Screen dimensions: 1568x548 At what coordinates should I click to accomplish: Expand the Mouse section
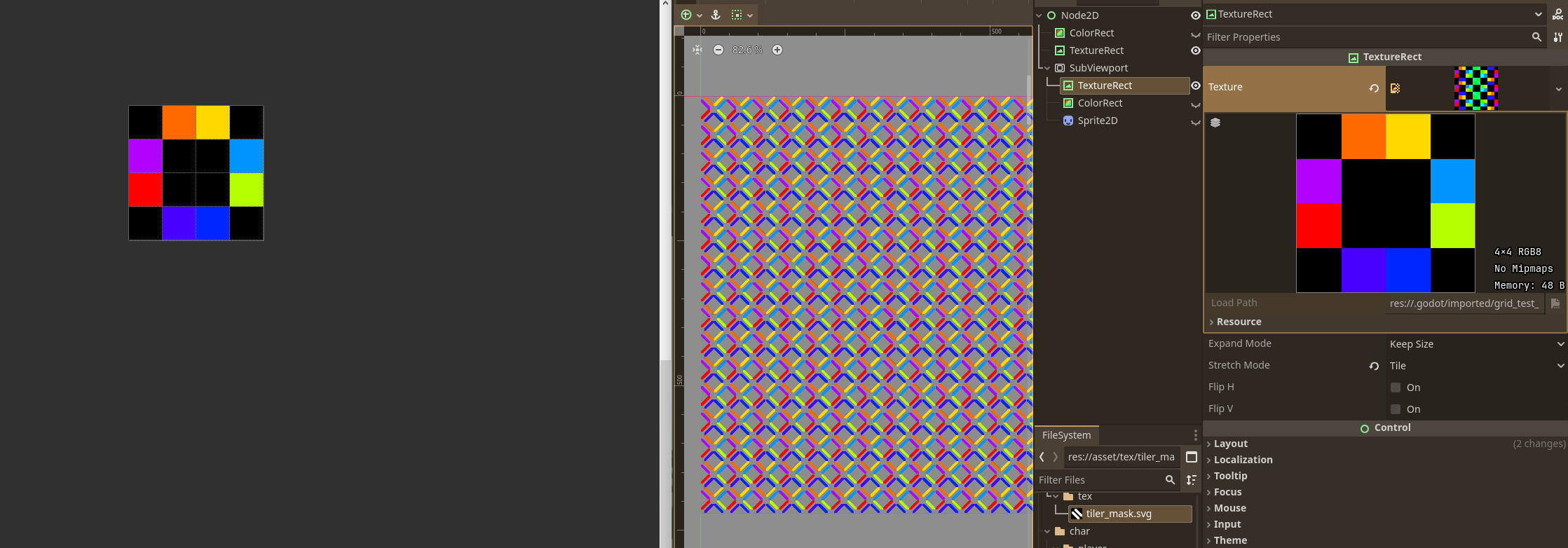(x=1229, y=508)
